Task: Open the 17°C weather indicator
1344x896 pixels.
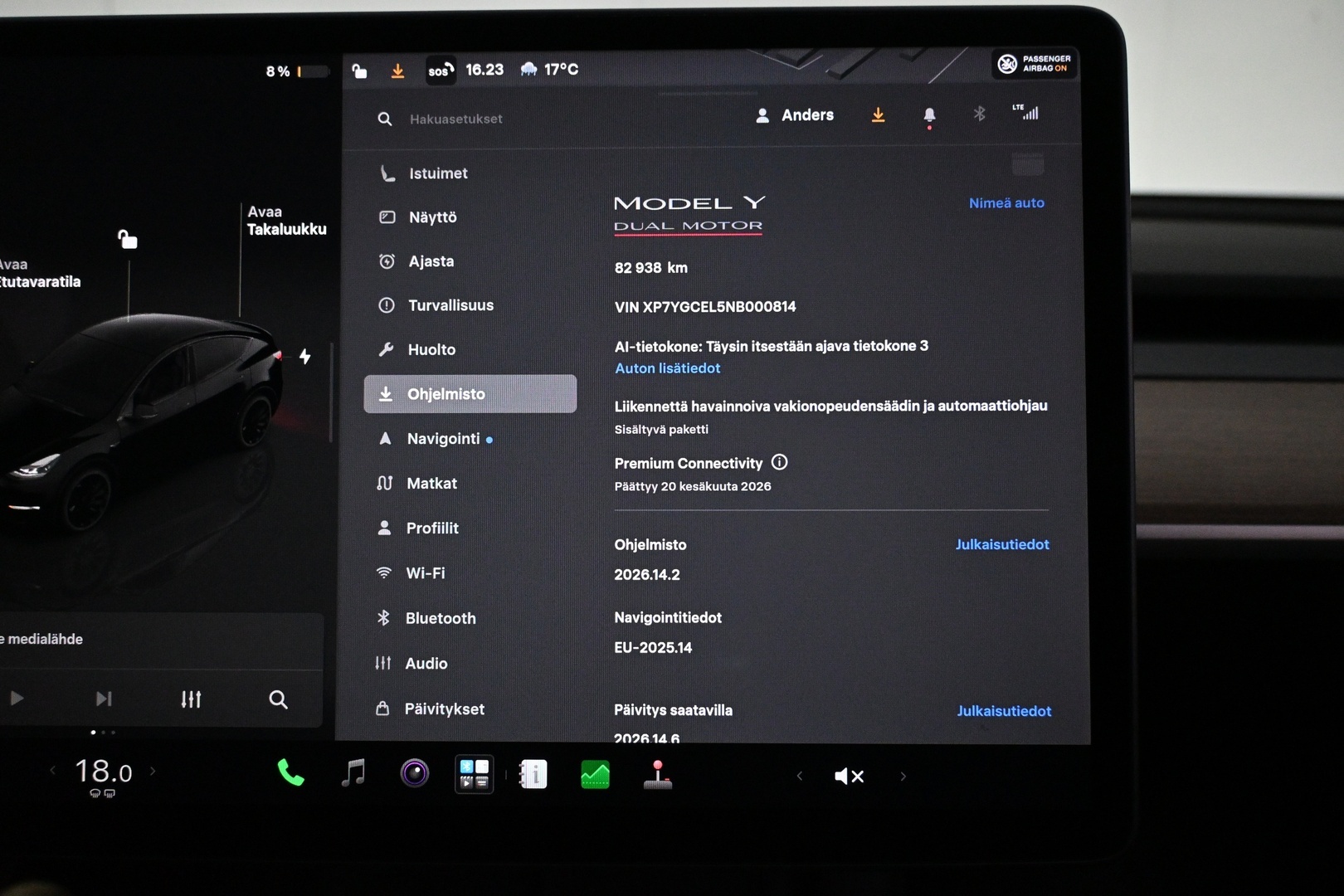Action: [549, 69]
